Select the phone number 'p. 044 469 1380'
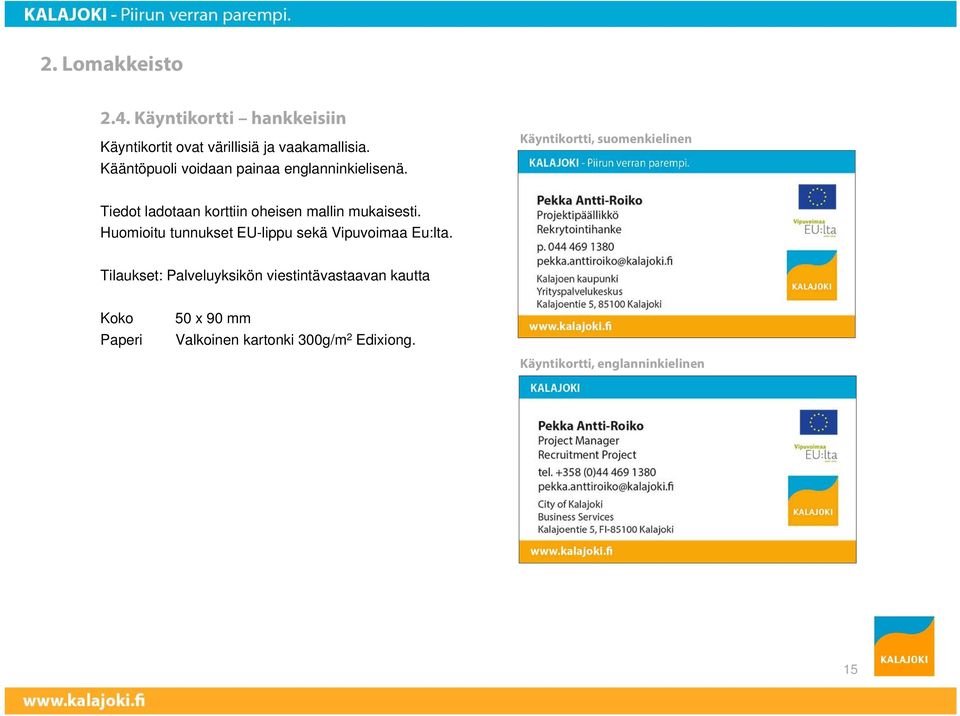 [x=575, y=247]
